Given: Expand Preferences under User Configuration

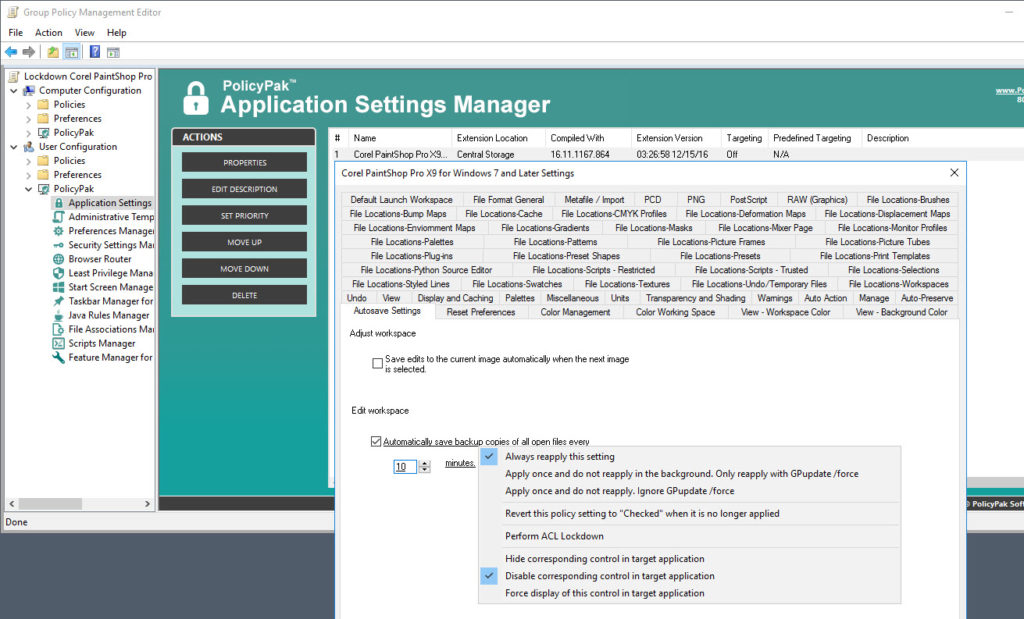Looking at the screenshot, I should [x=28, y=175].
